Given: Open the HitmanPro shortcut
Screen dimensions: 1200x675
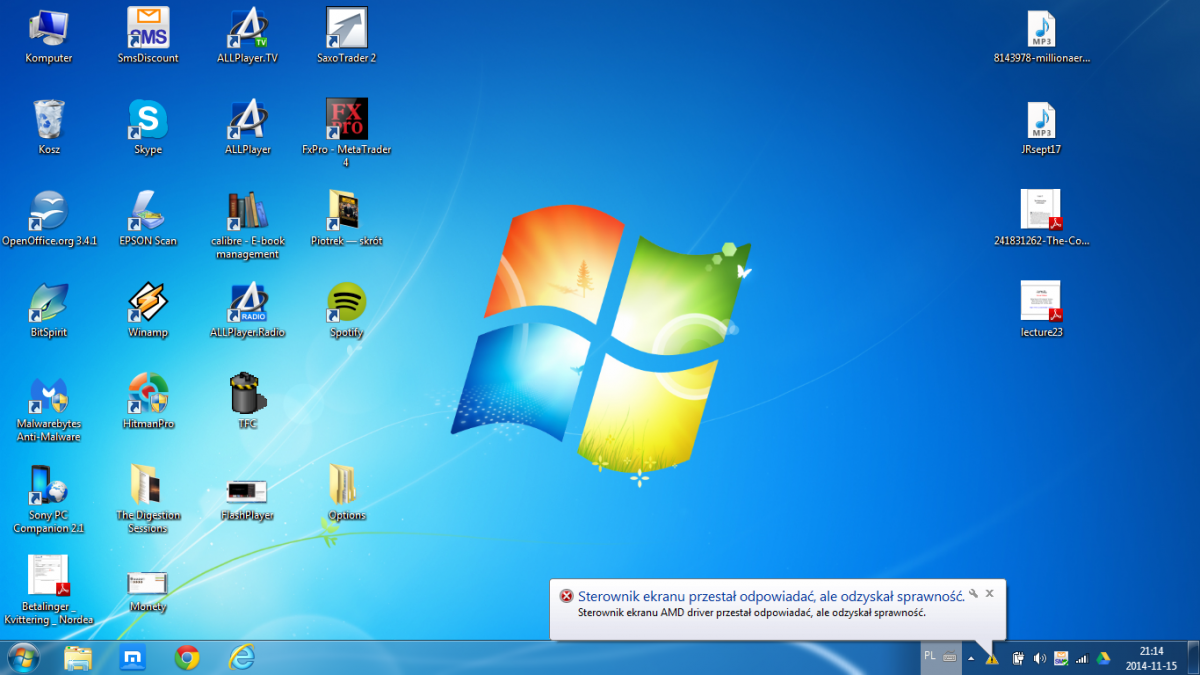Looking at the screenshot, I should coord(148,401).
